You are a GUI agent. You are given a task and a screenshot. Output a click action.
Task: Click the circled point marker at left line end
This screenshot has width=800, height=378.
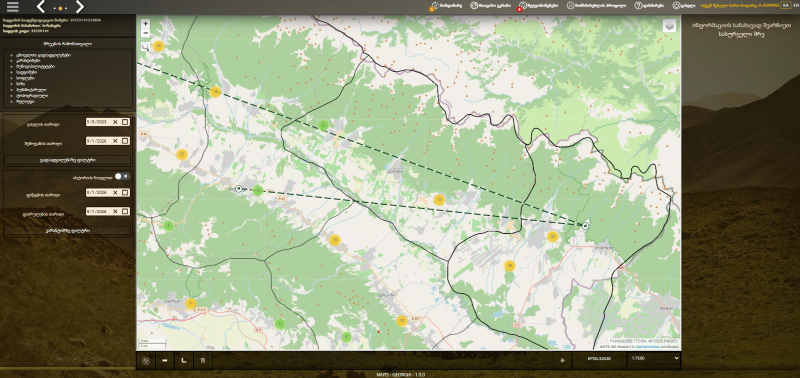click(x=238, y=188)
